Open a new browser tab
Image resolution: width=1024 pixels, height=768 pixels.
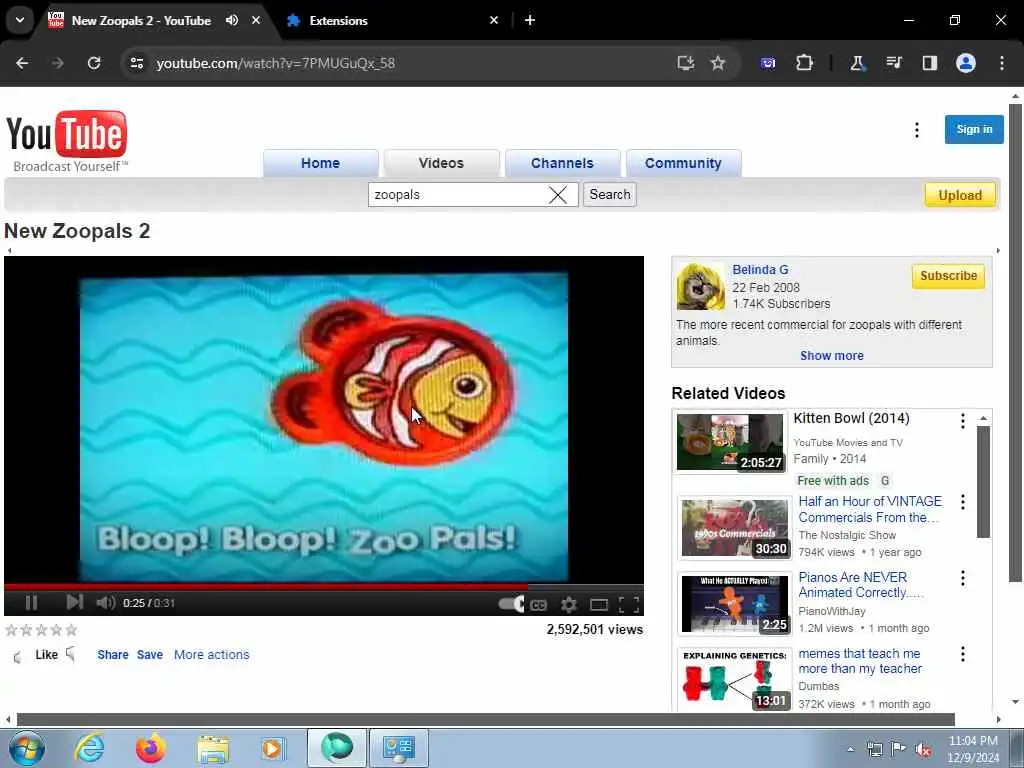[530, 20]
